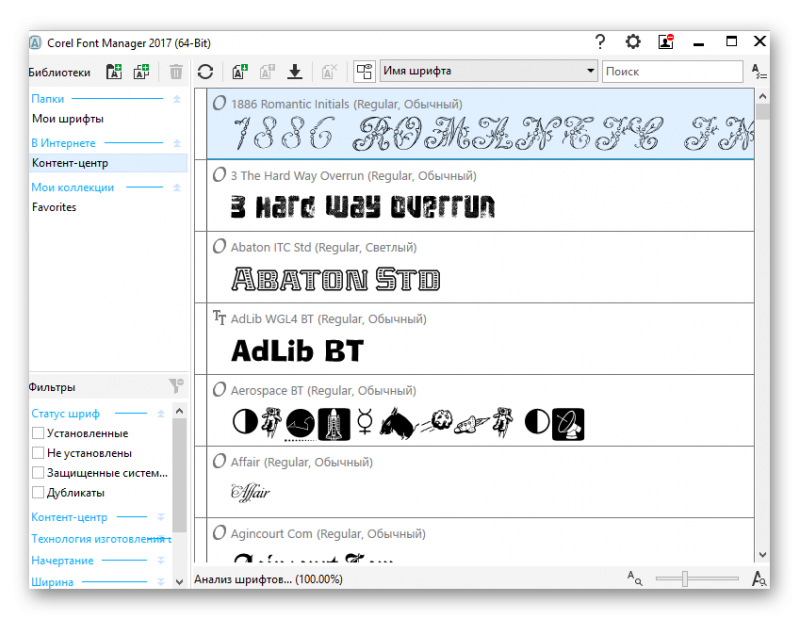Collapse the В Интернете section arrow
The width and height of the screenshot is (800, 619).
(177, 143)
